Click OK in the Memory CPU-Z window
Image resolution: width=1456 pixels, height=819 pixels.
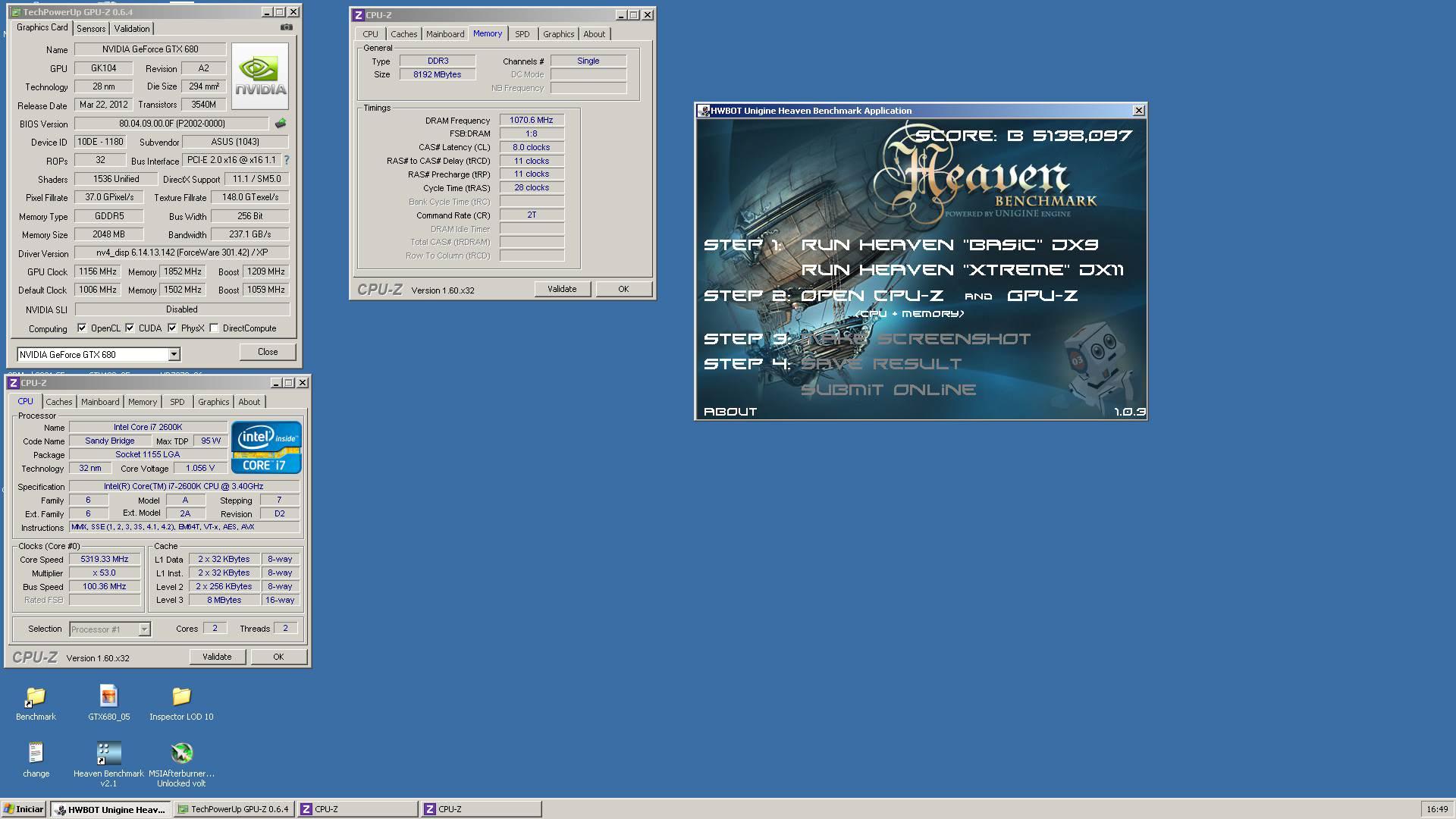point(623,289)
